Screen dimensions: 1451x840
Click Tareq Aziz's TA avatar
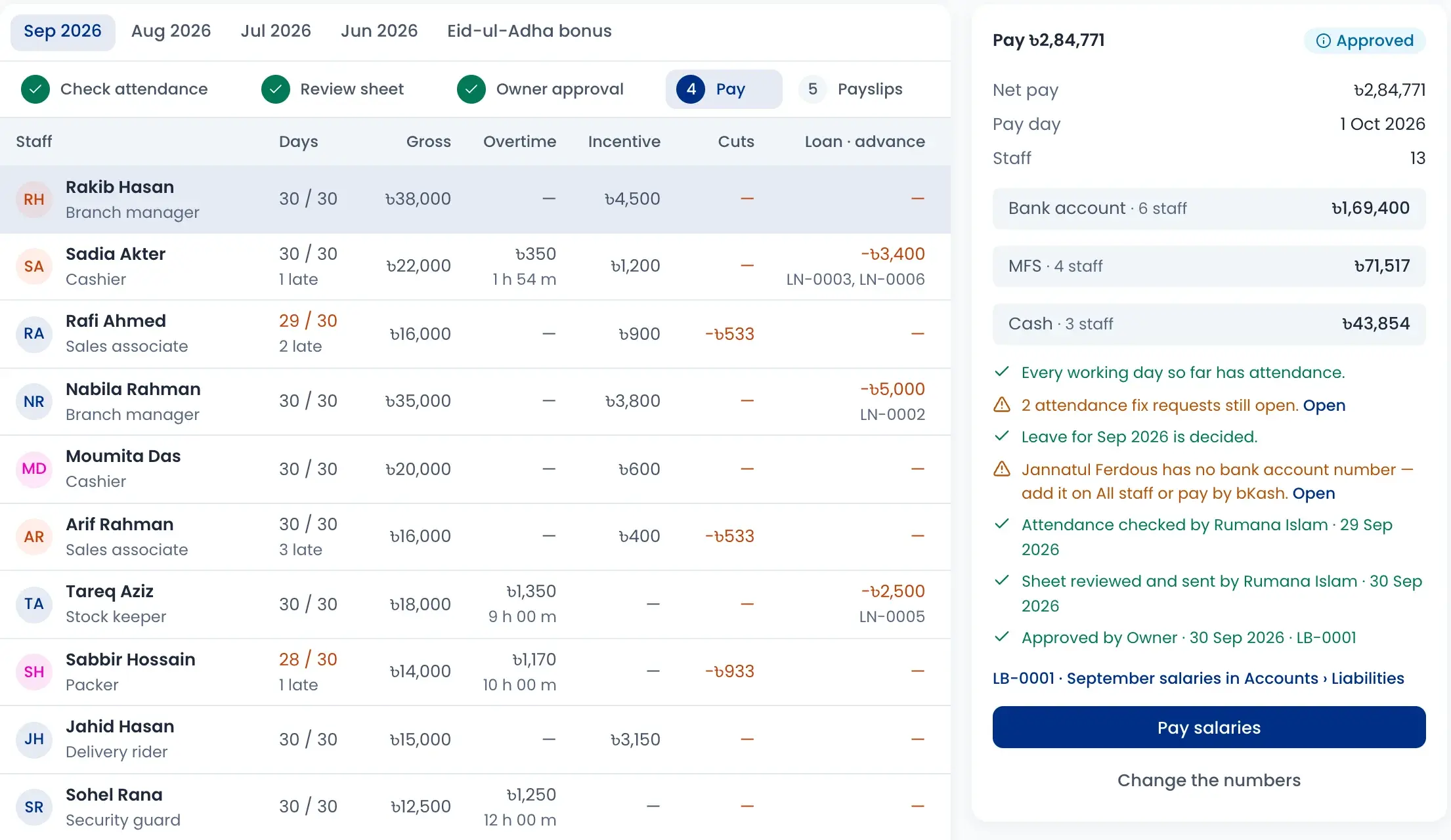[34, 604]
